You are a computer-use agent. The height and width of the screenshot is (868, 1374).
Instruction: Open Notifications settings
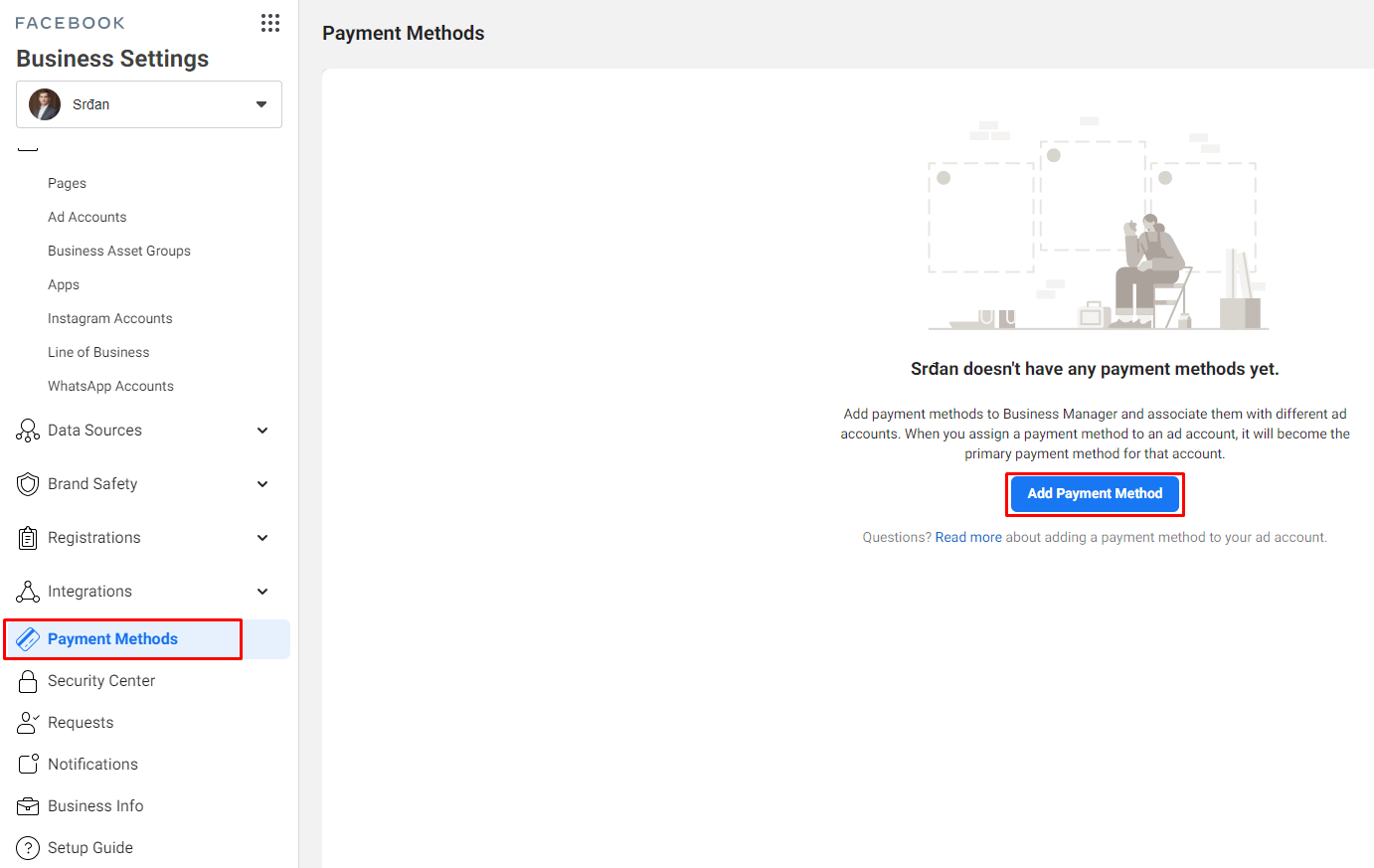(x=92, y=765)
